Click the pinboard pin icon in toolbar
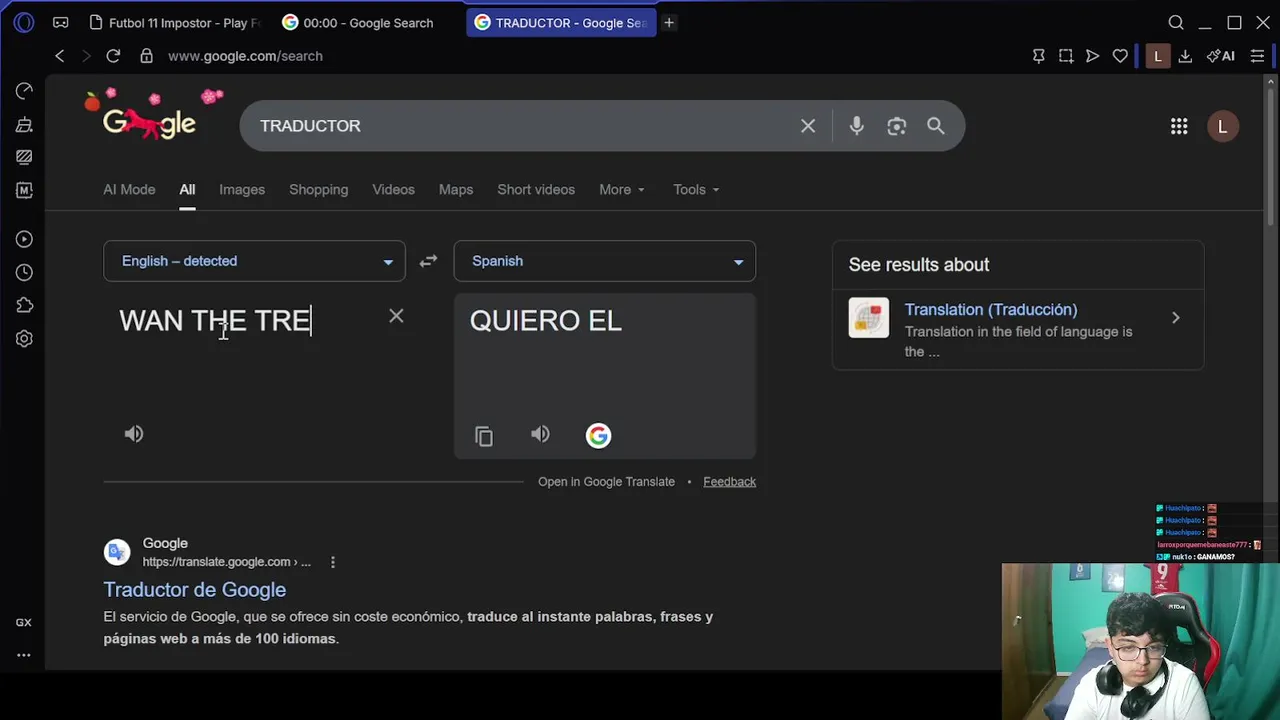The height and width of the screenshot is (720, 1280). pos(1038,56)
